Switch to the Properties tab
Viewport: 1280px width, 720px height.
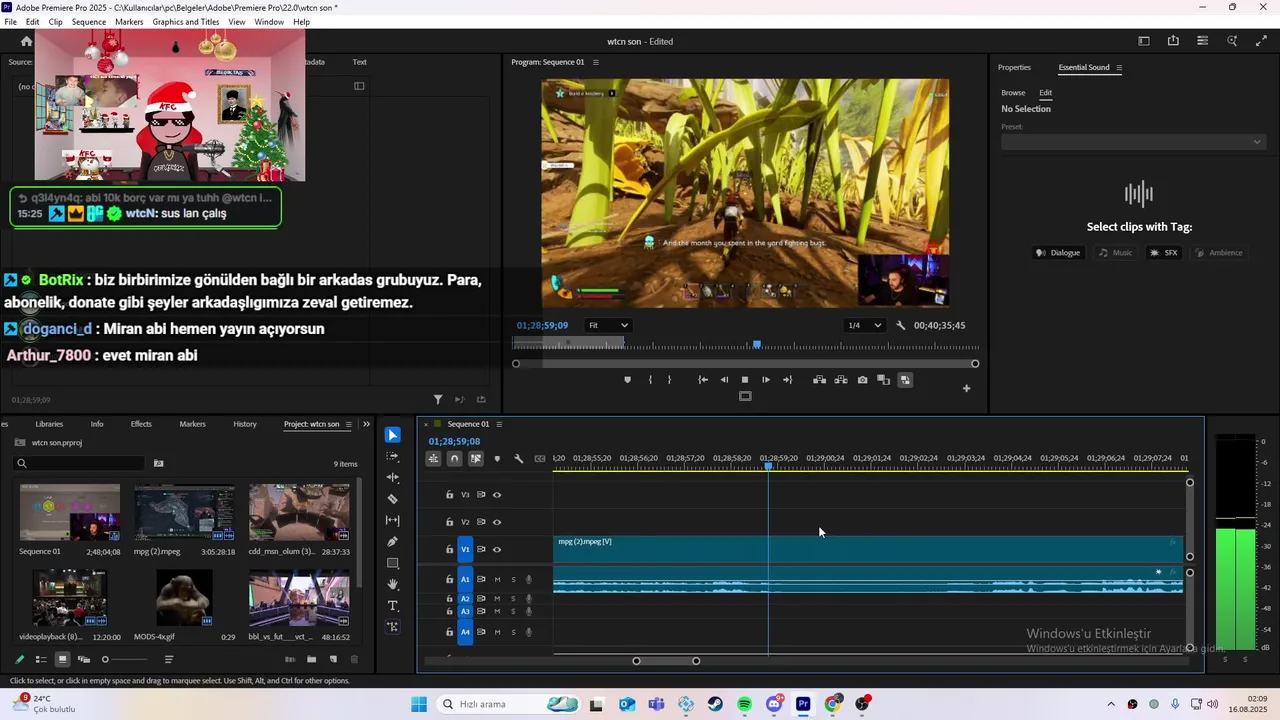point(1014,68)
